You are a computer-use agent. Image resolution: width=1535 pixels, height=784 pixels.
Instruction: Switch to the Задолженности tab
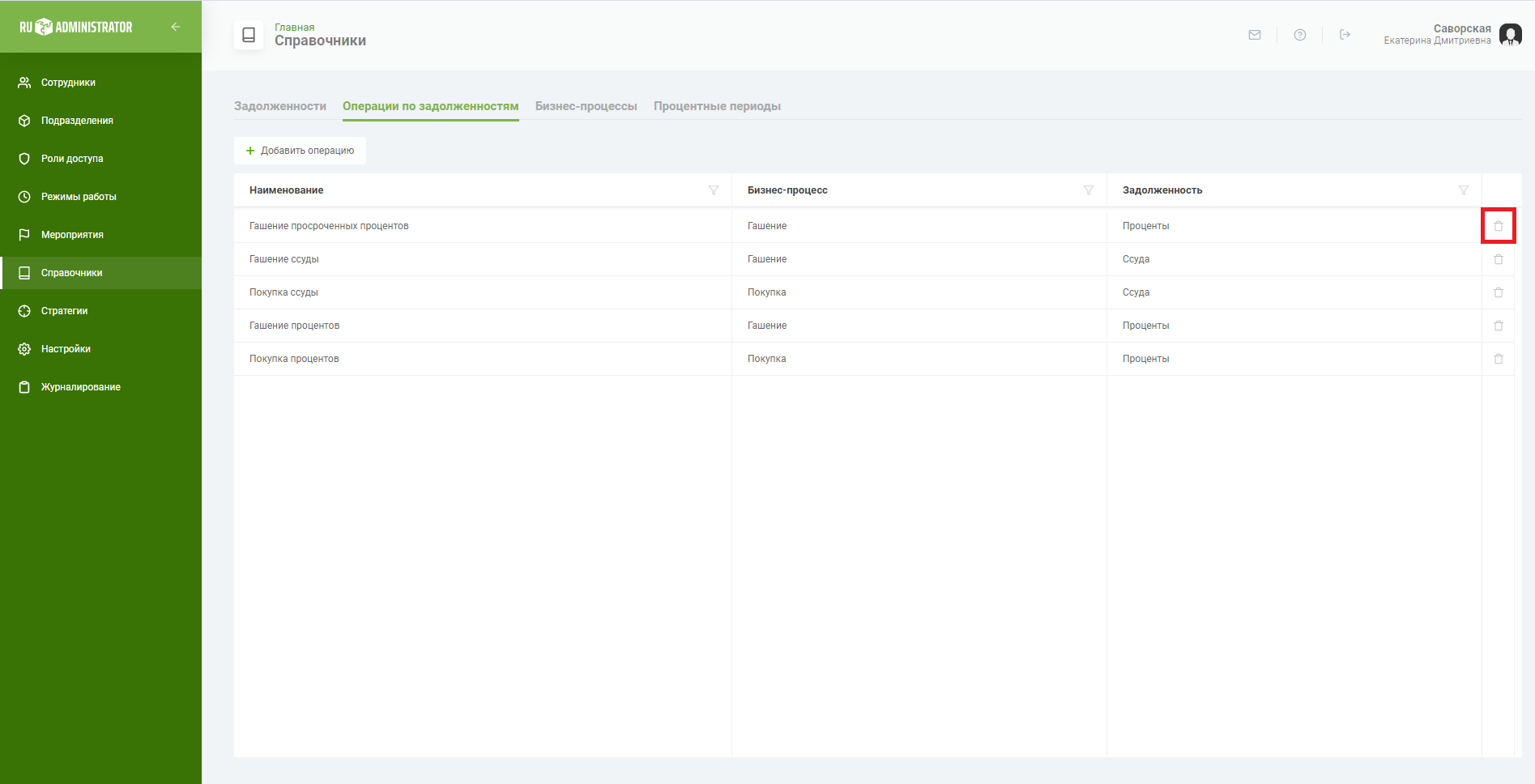click(280, 106)
